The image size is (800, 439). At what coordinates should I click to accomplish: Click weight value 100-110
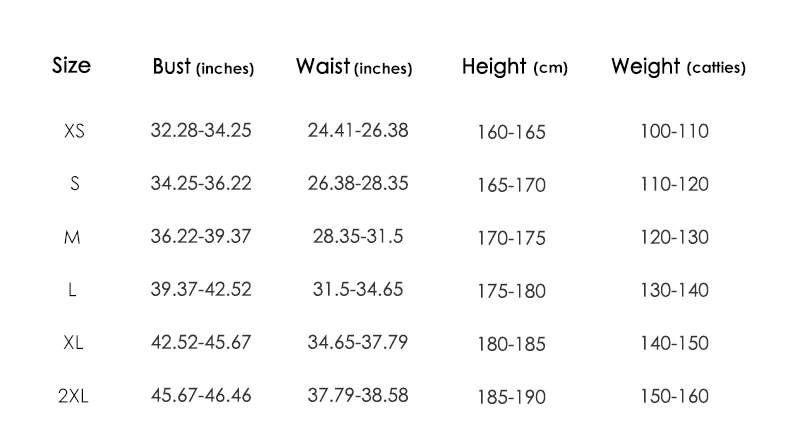point(674,131)
